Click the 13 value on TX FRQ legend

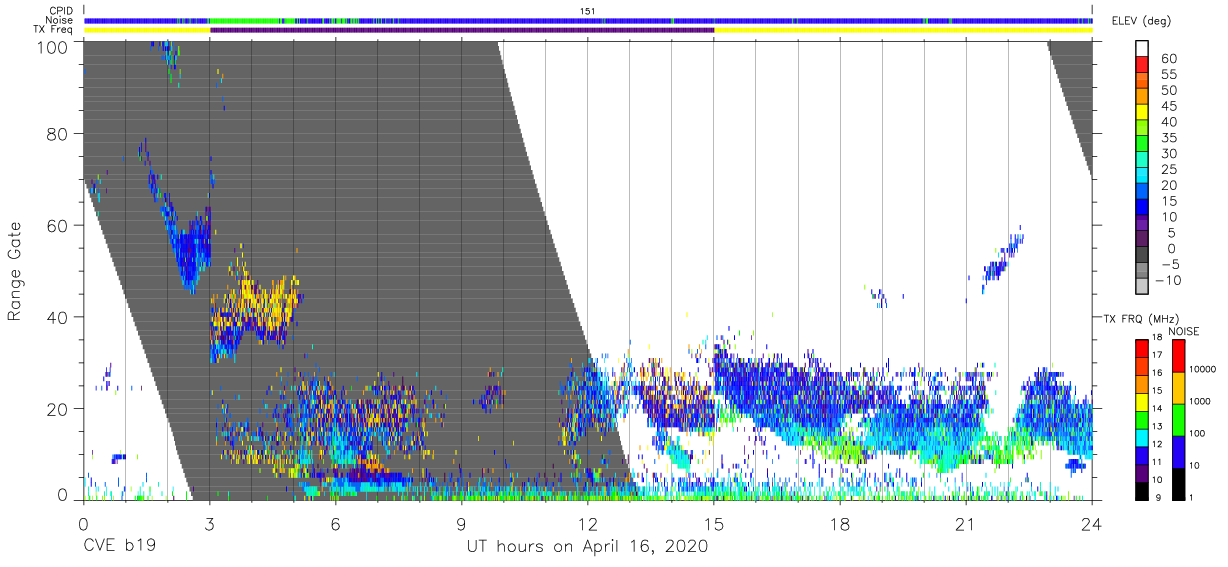(1157, 428)
